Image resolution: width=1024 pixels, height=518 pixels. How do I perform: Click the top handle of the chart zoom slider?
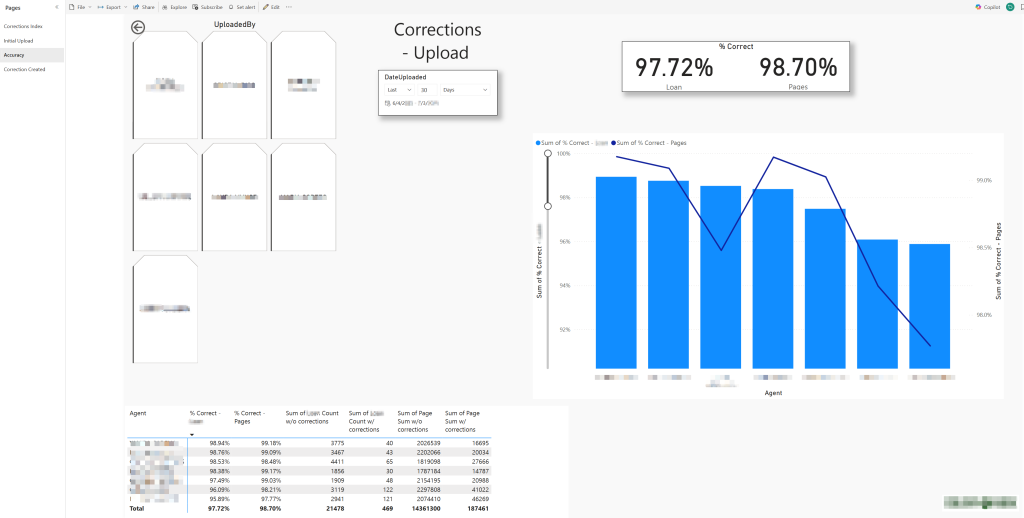(548, 154)
